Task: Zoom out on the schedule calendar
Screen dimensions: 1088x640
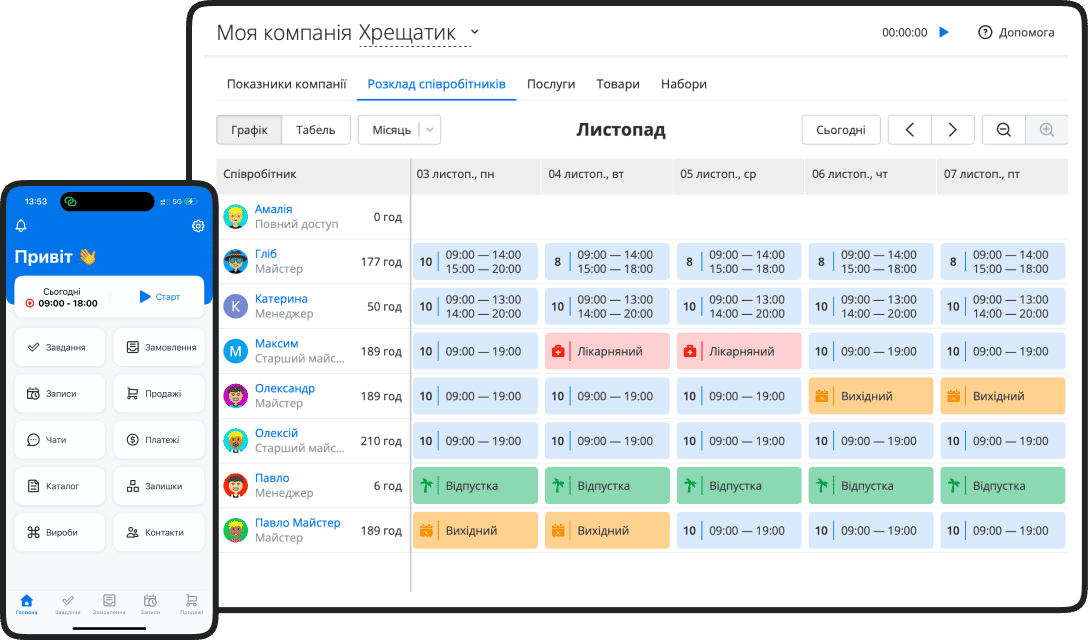Action: 1003,129
